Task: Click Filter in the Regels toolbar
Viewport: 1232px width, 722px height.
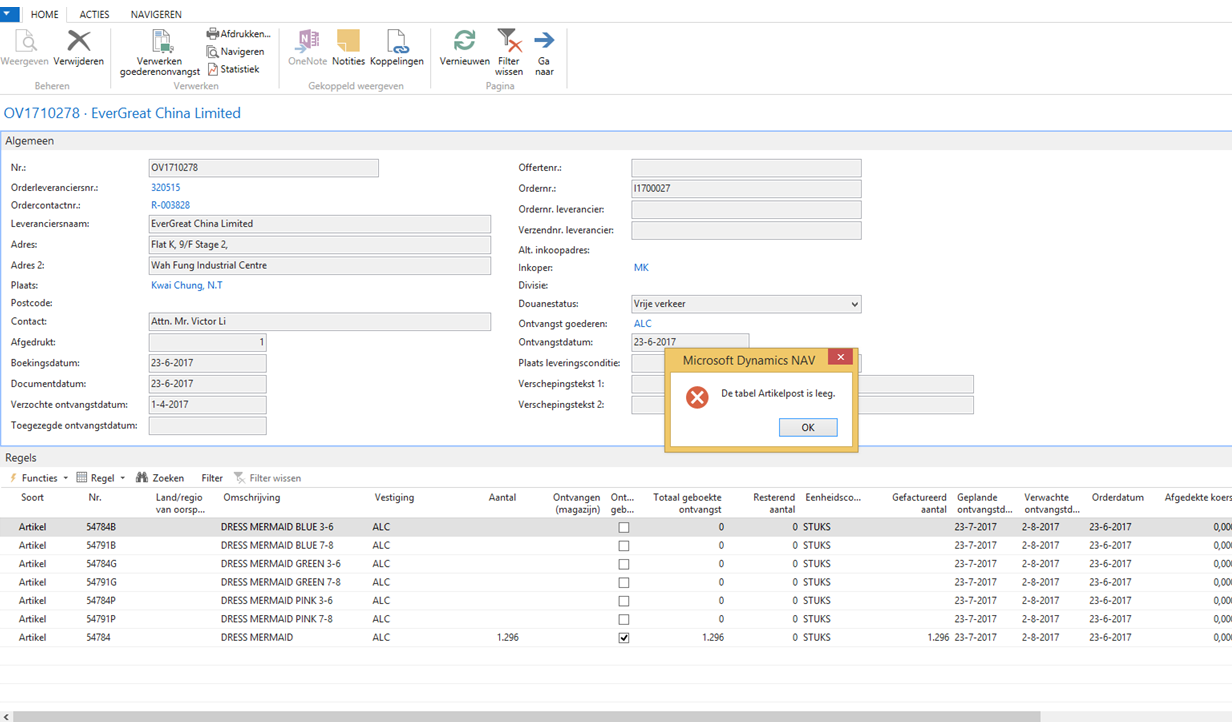Action: (212, 478)
